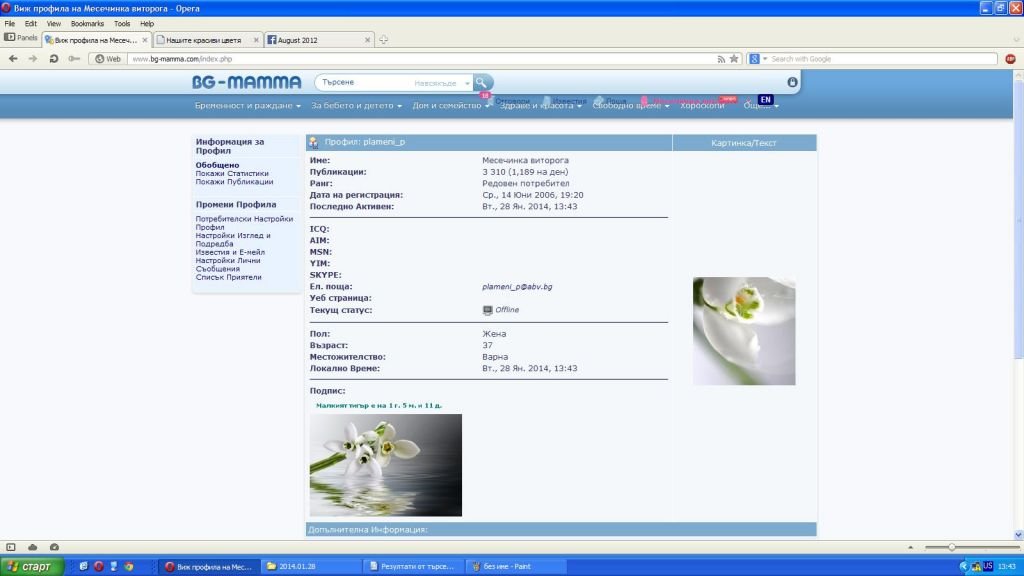Open the 'Дом и семейство' dropdown menu

pos(451,106)
